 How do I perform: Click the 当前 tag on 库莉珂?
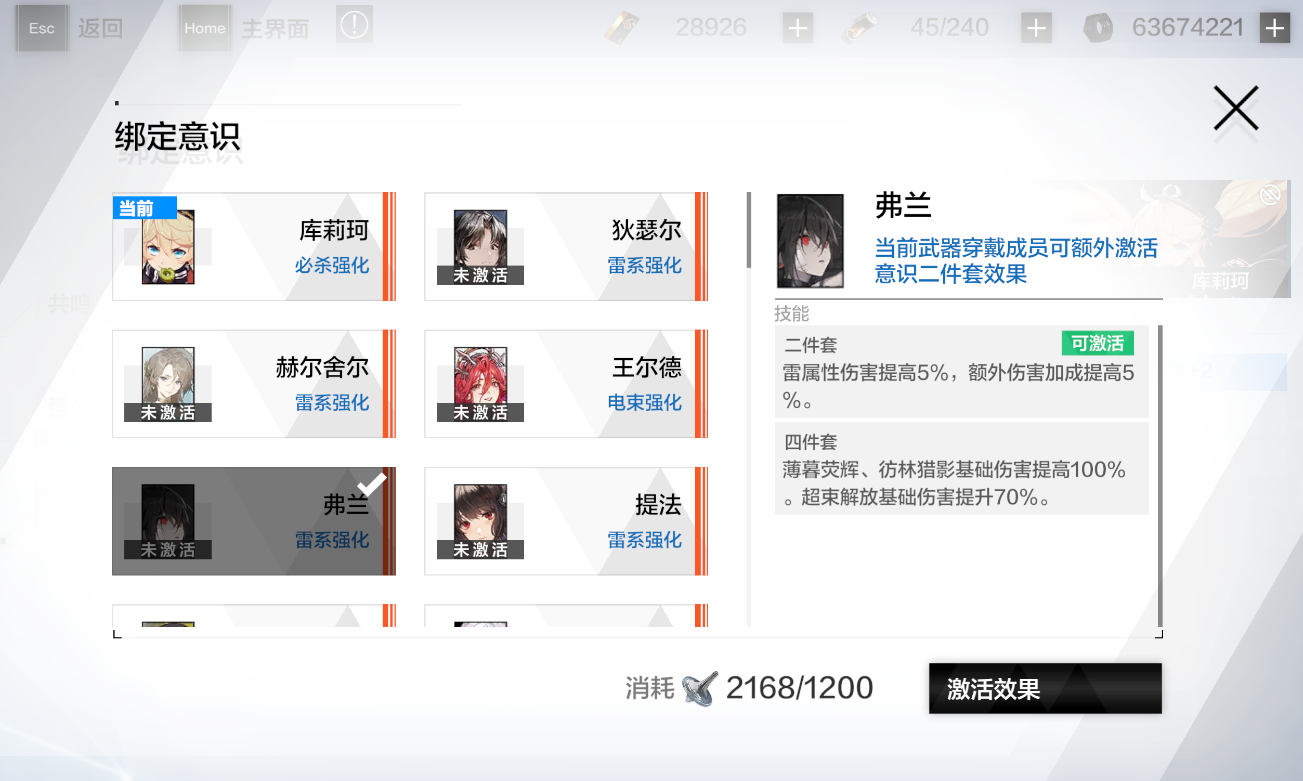[144, 208]
